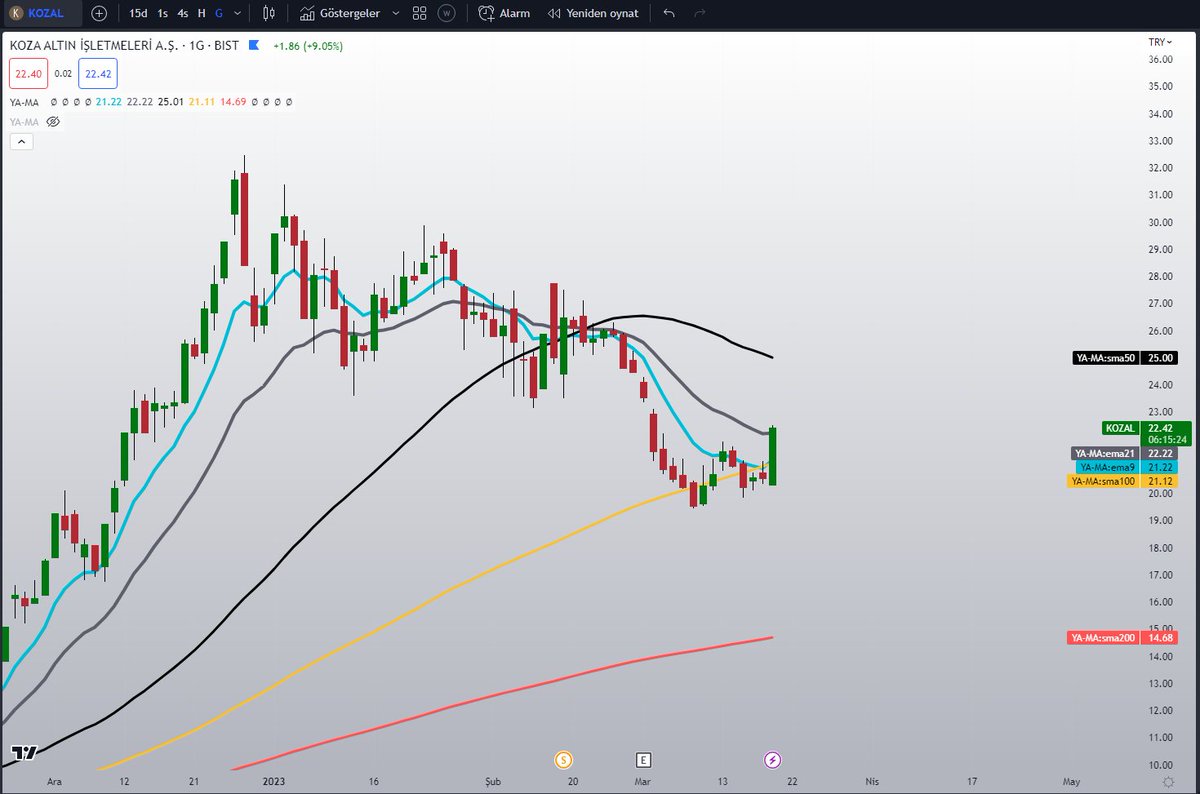Open the Göstergeler indicators menu

click(x=340, y=14)
